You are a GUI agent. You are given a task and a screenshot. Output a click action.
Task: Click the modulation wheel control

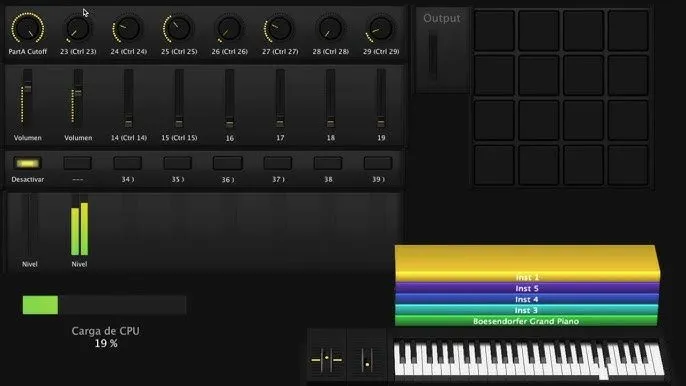pos(367,359)
